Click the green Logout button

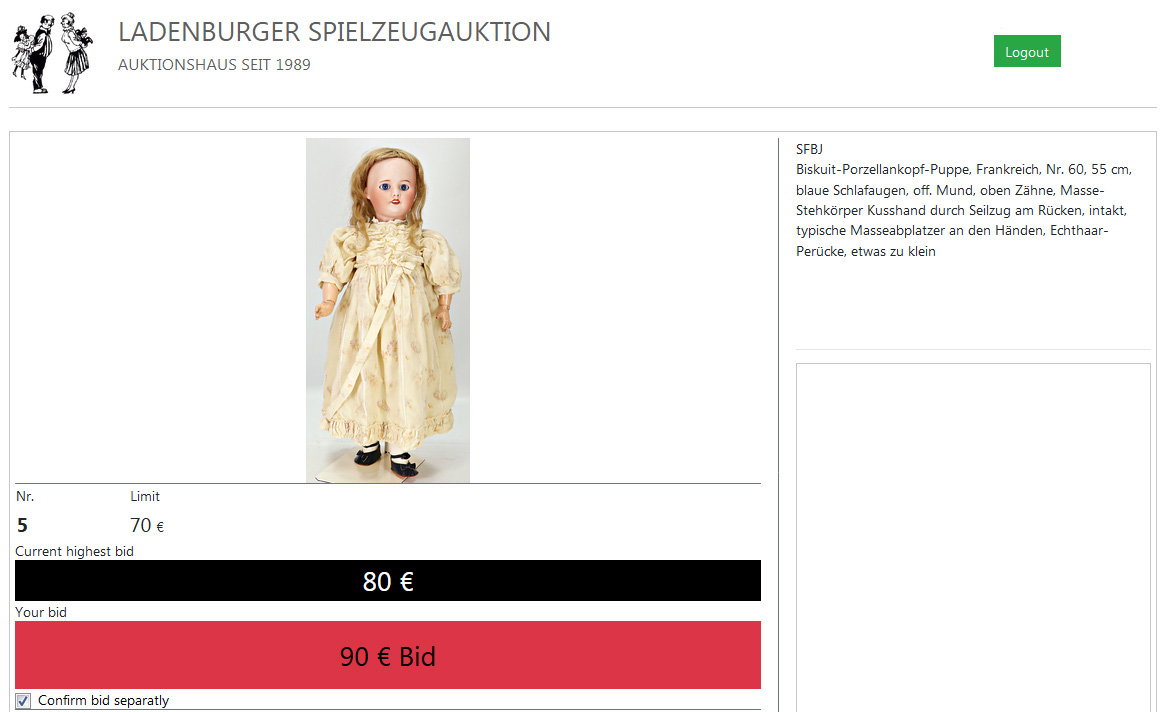pyautogui.click(x=1027, y=51)
